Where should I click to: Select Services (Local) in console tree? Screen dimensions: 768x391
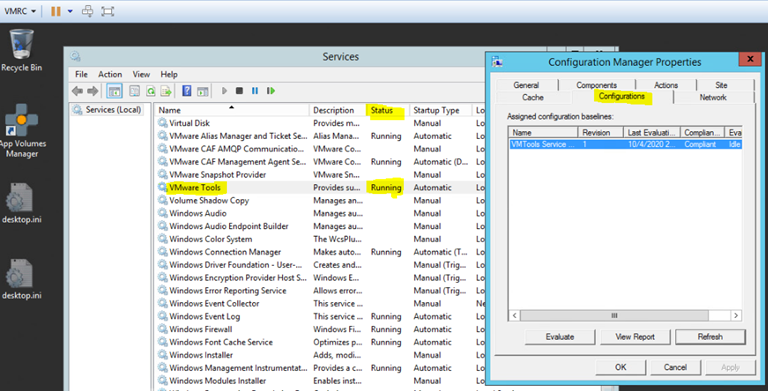click(x=108, y=110)
